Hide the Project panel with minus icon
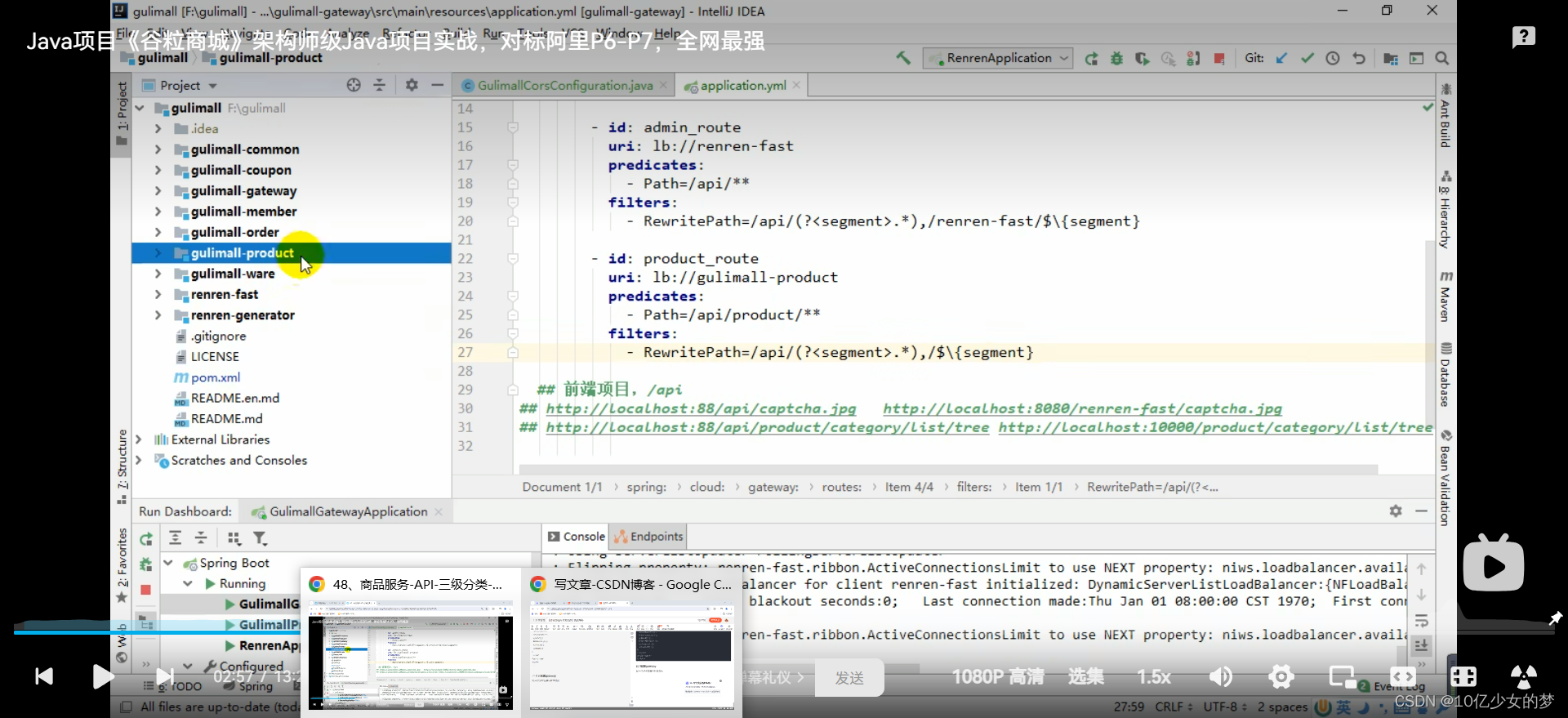 (x=438, y=85)
